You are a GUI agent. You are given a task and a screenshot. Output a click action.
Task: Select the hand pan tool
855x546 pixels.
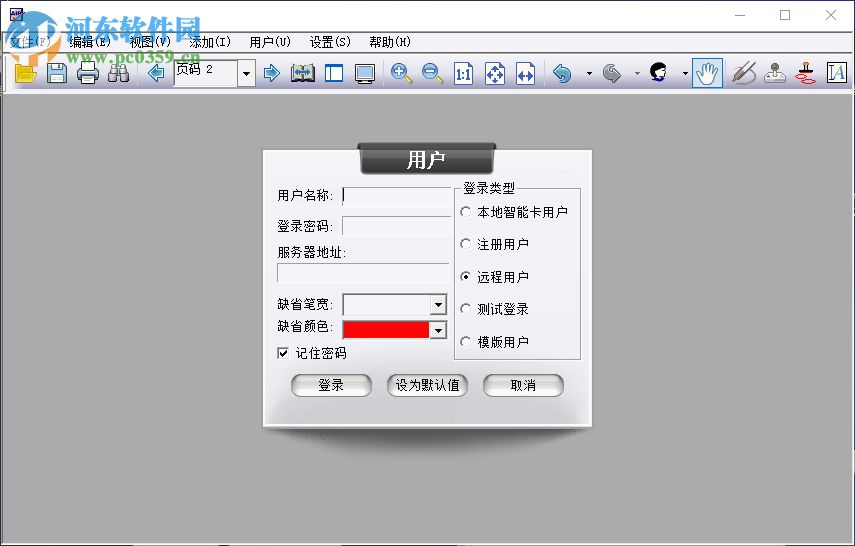pos(707,73)
